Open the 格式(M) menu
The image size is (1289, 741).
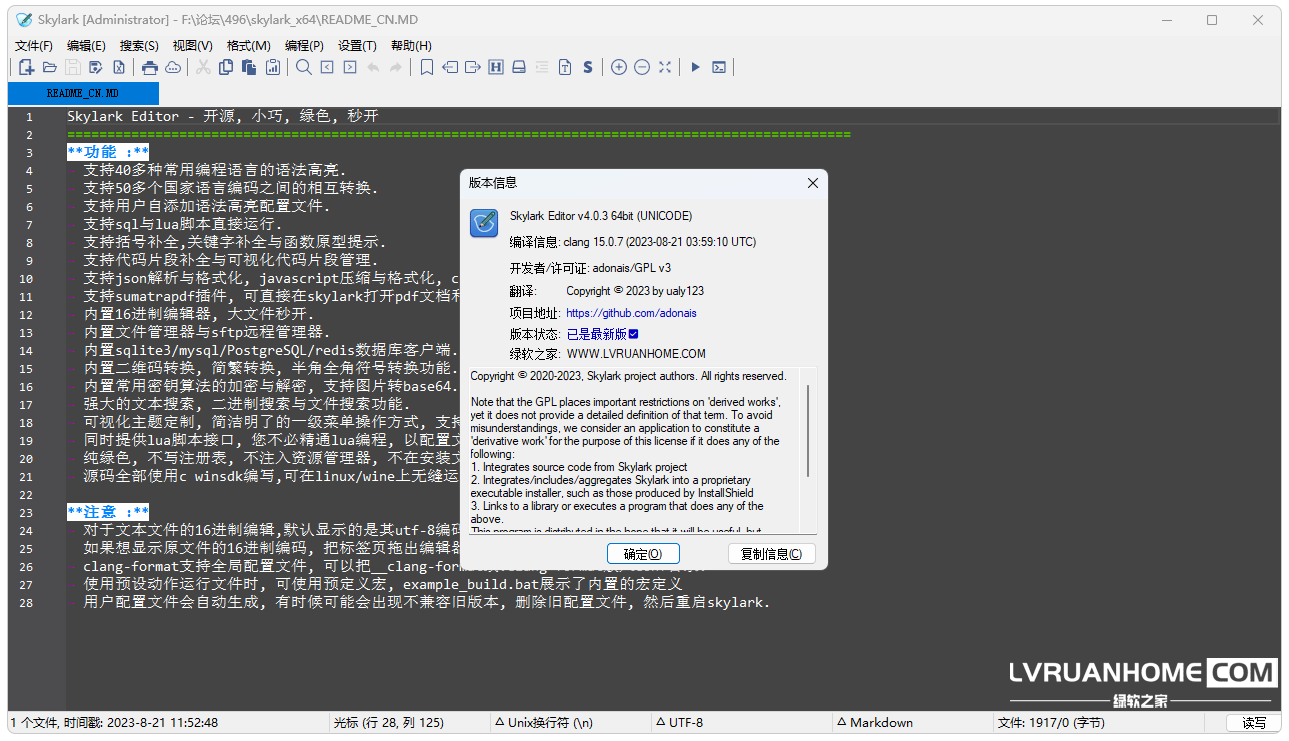coord(248,46)
